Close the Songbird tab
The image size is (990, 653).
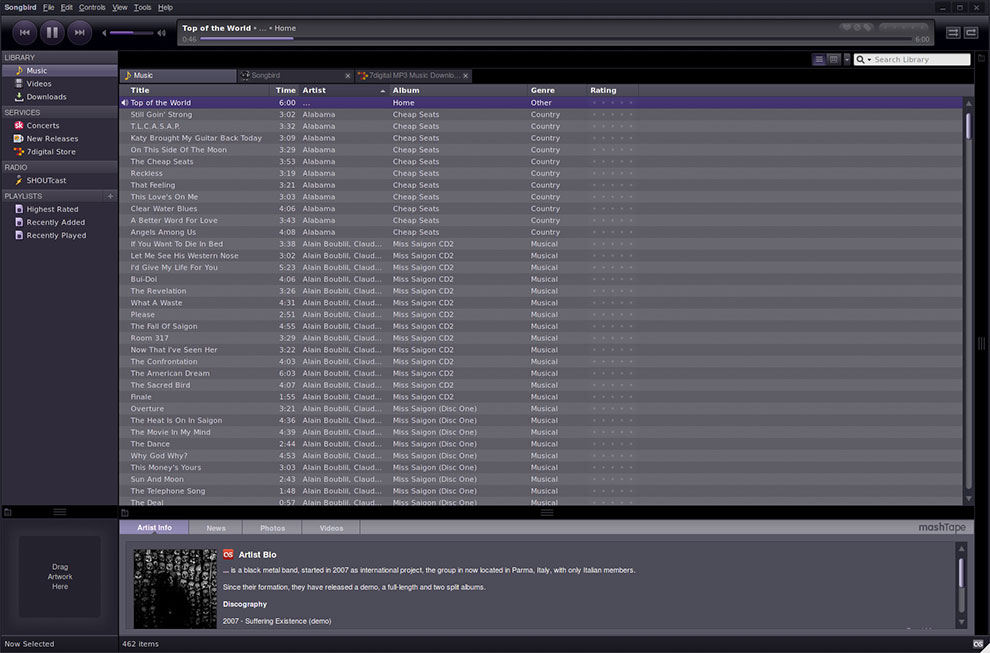347,76
